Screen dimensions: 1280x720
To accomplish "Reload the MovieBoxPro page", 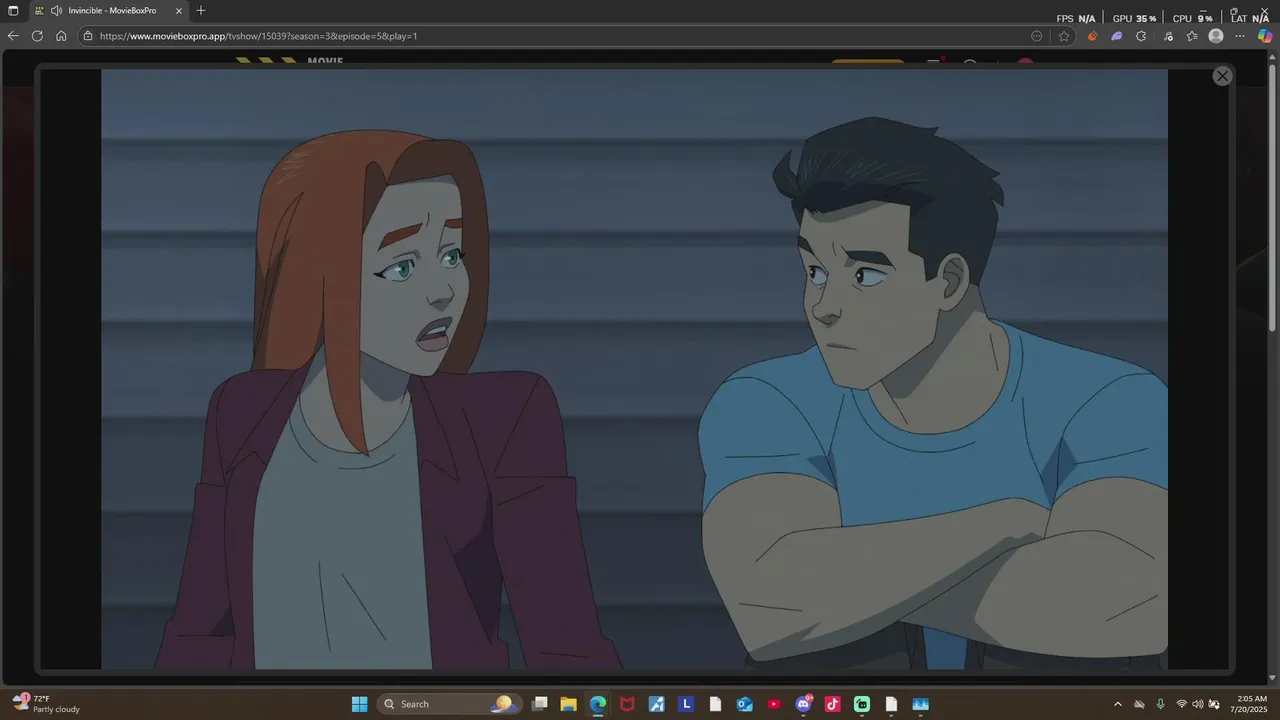I will pos(37,36).
